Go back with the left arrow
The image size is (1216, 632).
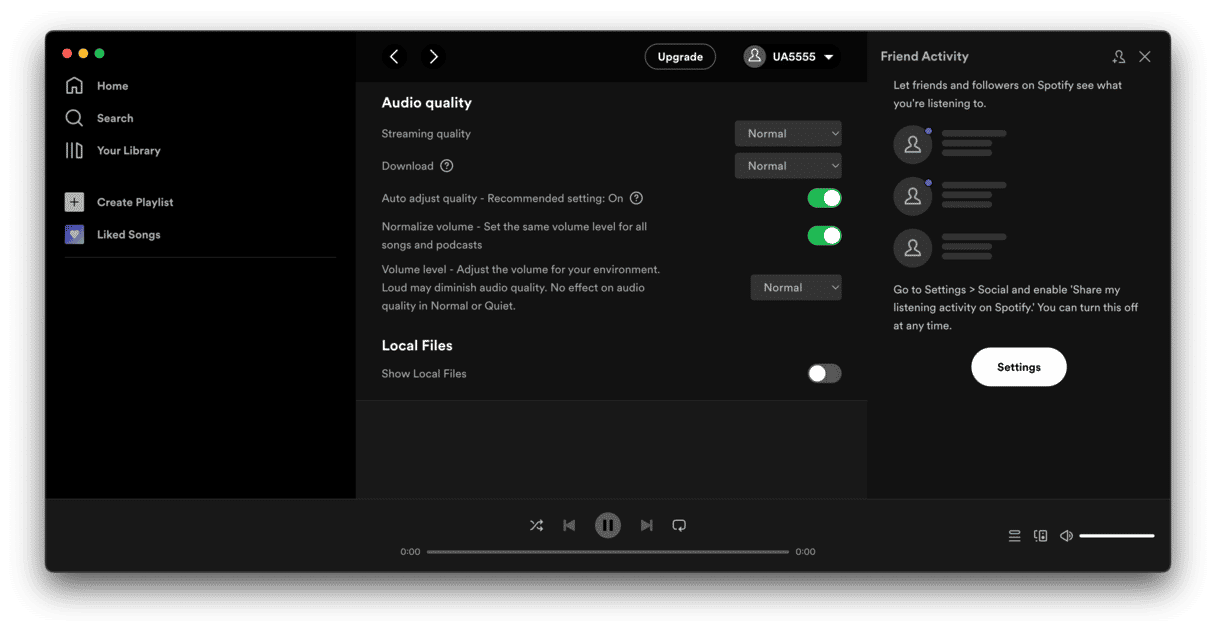[394, 57]
